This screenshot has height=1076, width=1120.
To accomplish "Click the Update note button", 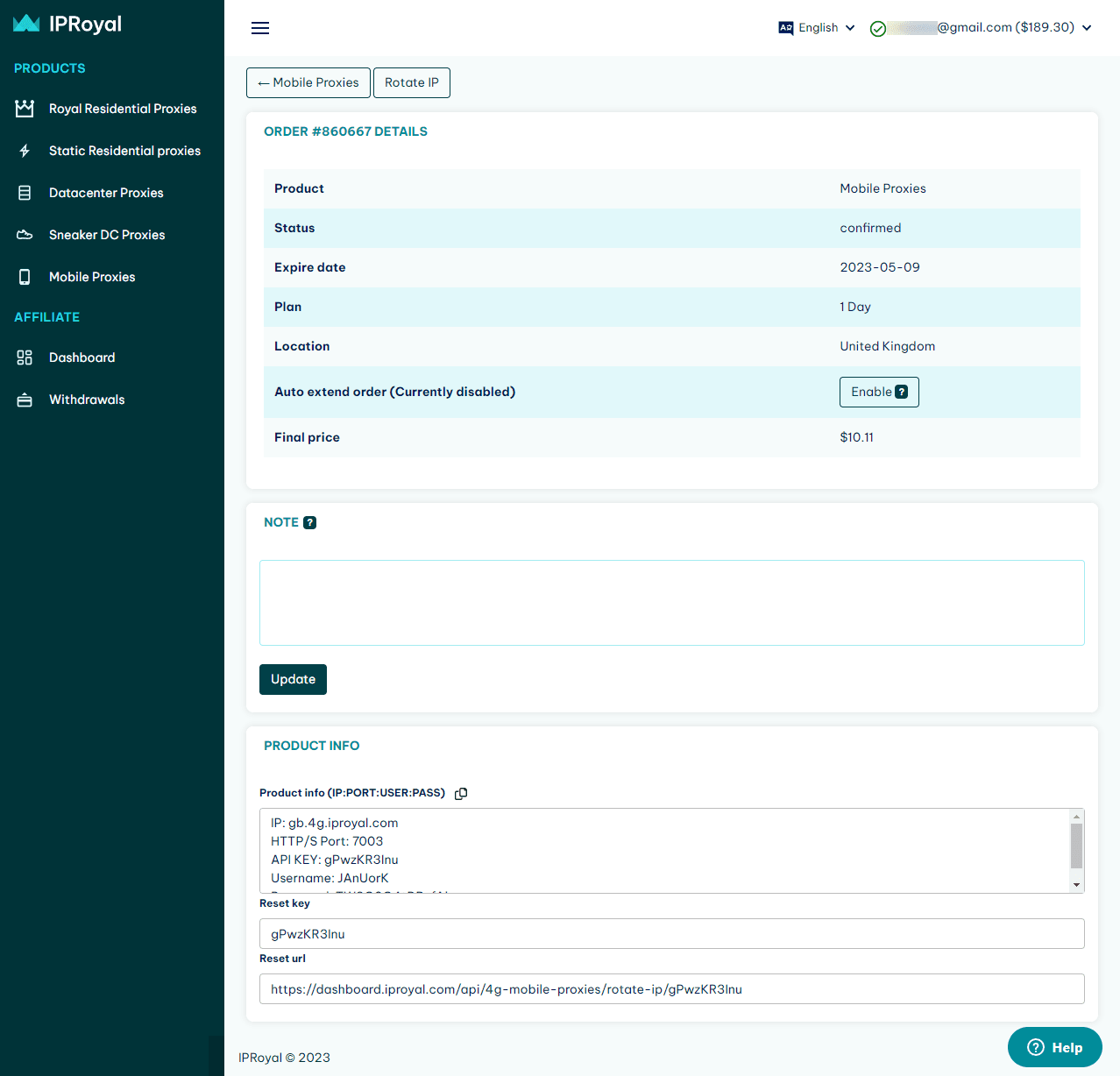I will (x=293, y=679).
